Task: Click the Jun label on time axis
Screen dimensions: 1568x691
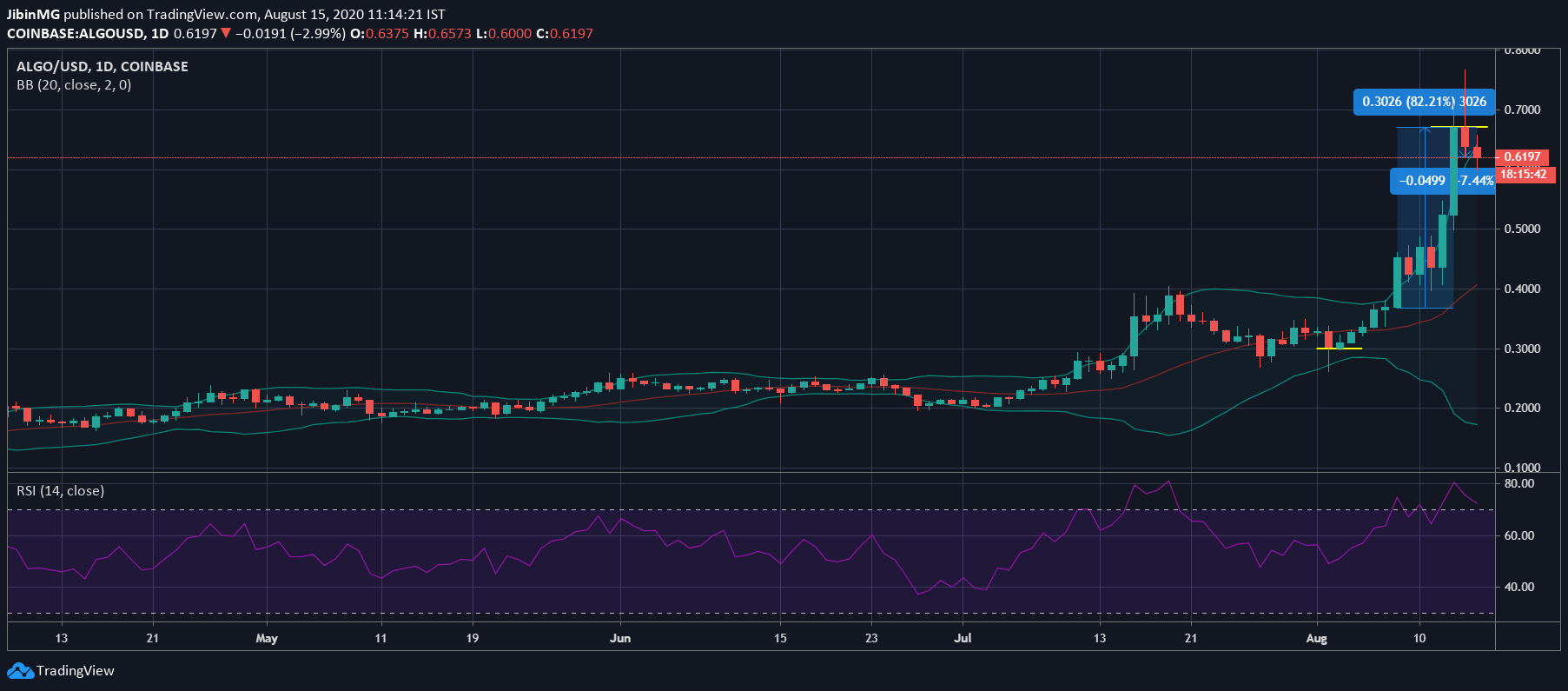Action: click(x=620, y=638)
